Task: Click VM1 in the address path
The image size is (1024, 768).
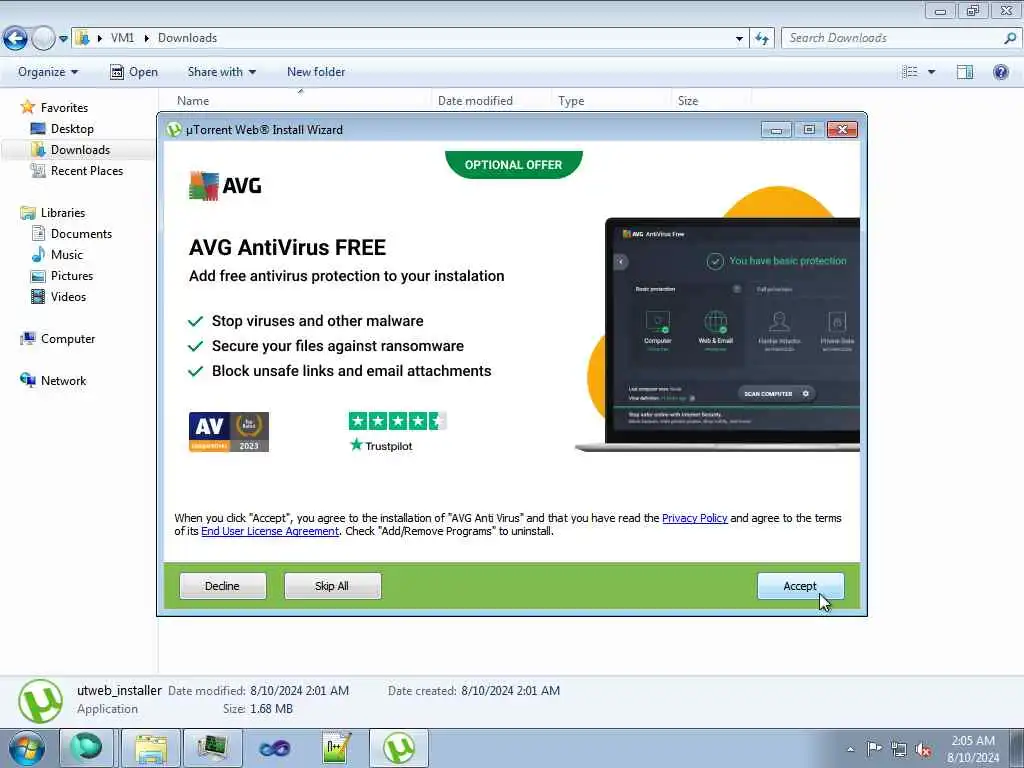Action: coord(122,38)
